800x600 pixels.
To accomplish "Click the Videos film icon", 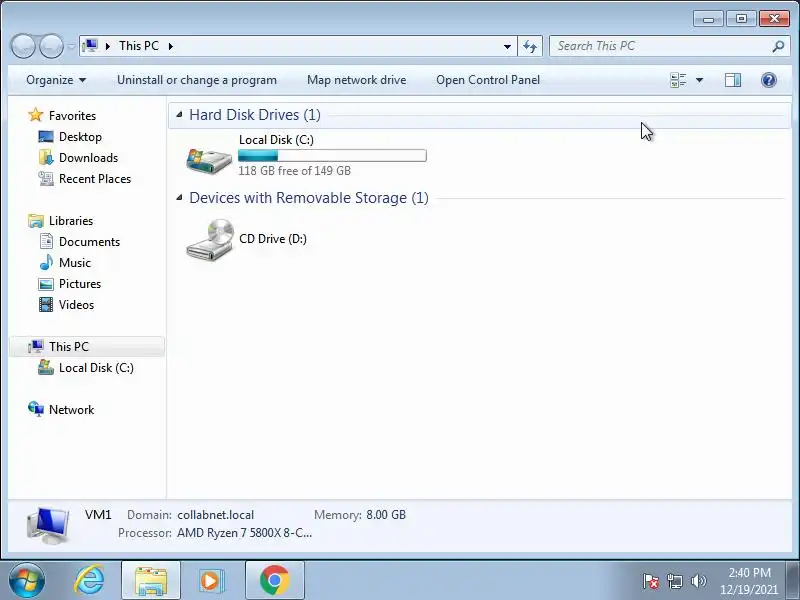I will tap(46, 305).
